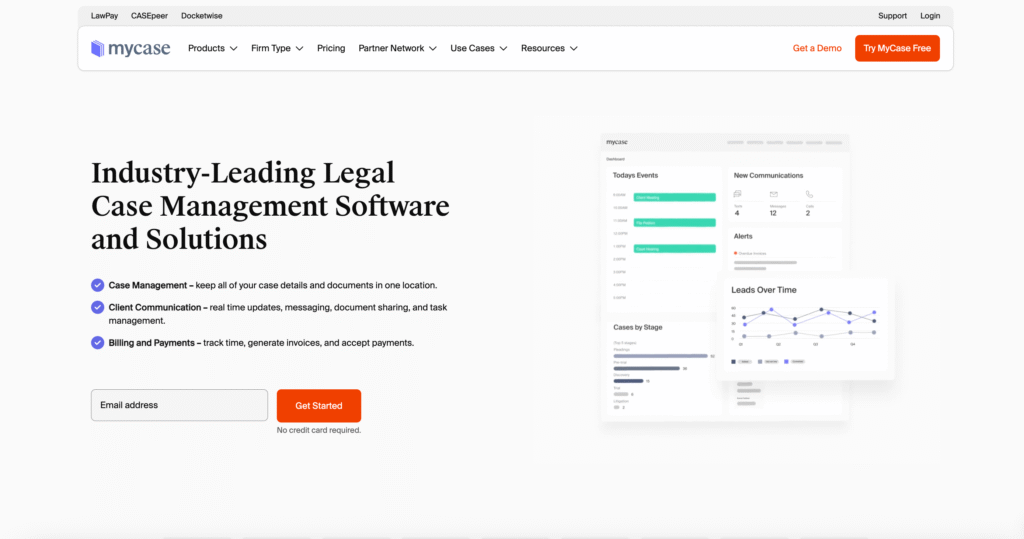Click the Login link
Screen dimensions: 1024x539
tap(930, 16)
